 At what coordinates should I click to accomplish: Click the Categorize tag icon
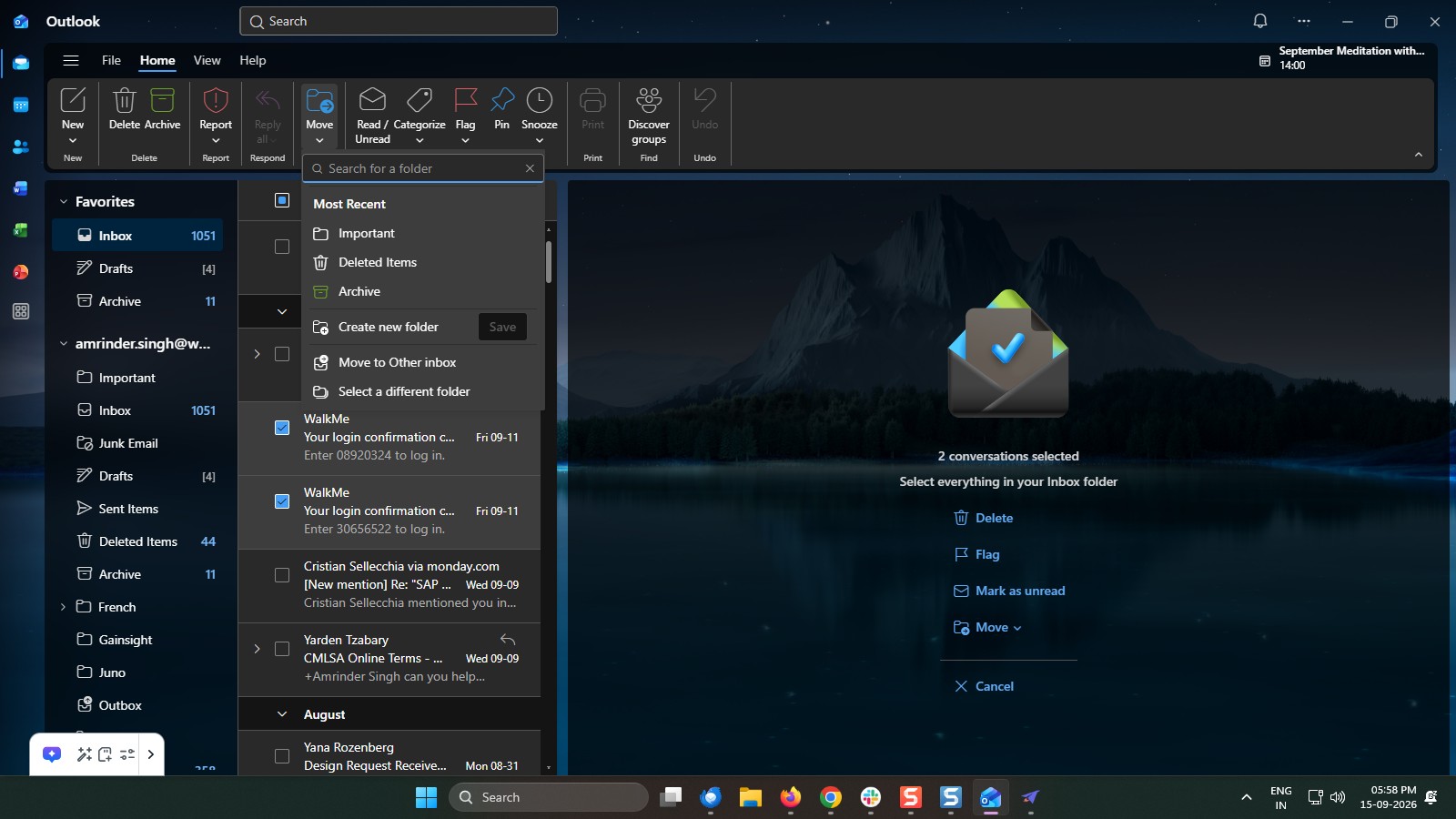[420, 100]
